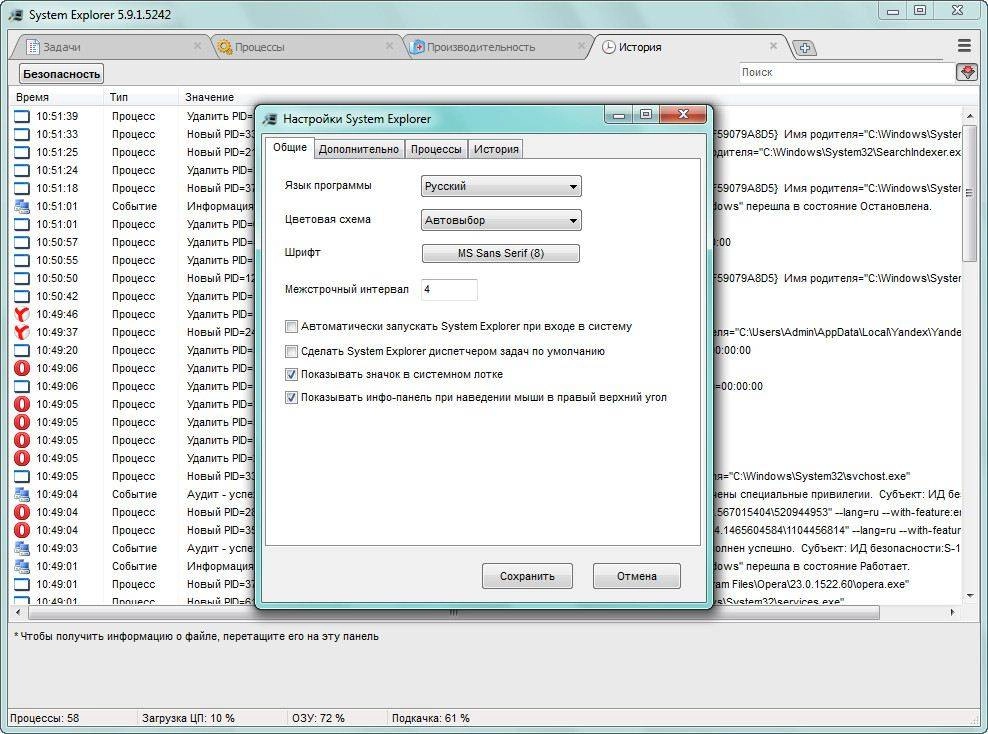
Task: Cancel the settings dialog via Отмена
Action: (x=636, y=576)
